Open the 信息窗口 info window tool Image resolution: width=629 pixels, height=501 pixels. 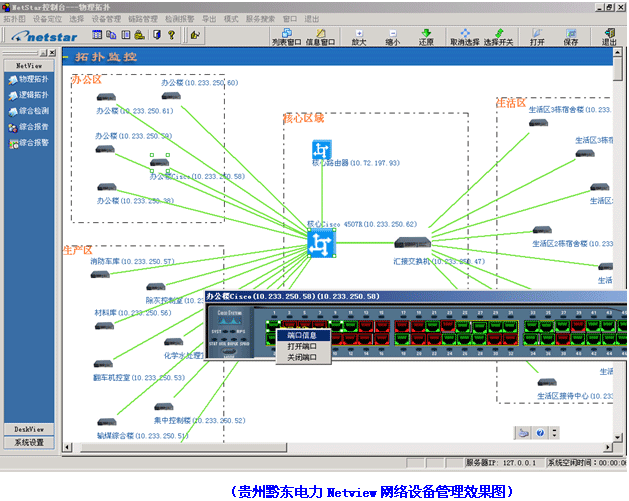[320, 37]
